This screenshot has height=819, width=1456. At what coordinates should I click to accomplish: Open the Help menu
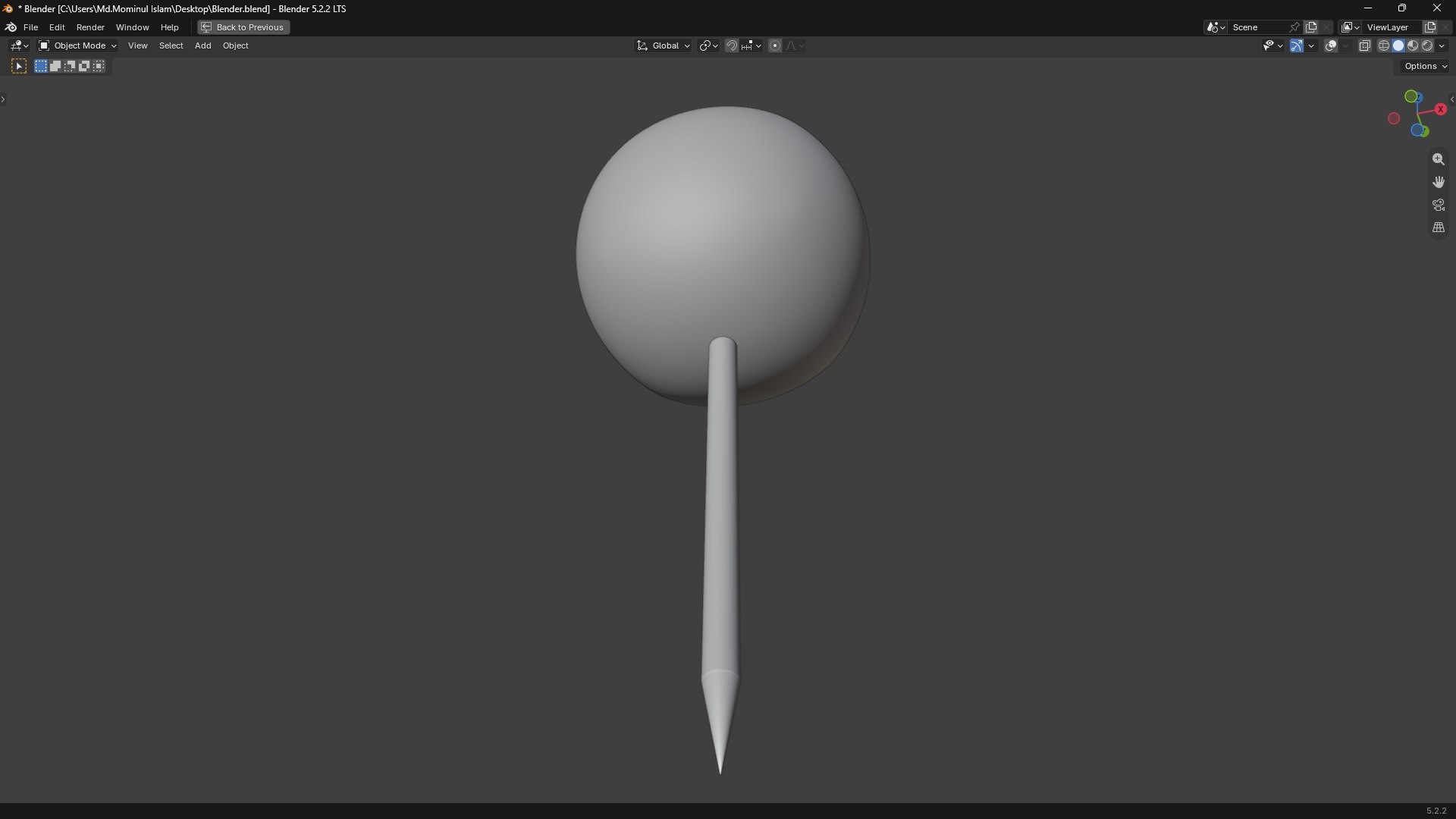coord(169,27)
